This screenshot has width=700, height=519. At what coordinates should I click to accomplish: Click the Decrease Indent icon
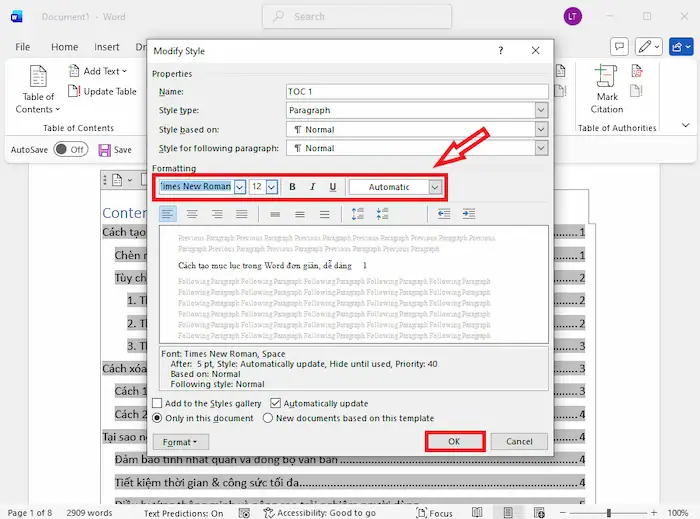click(x=444, y=214)
